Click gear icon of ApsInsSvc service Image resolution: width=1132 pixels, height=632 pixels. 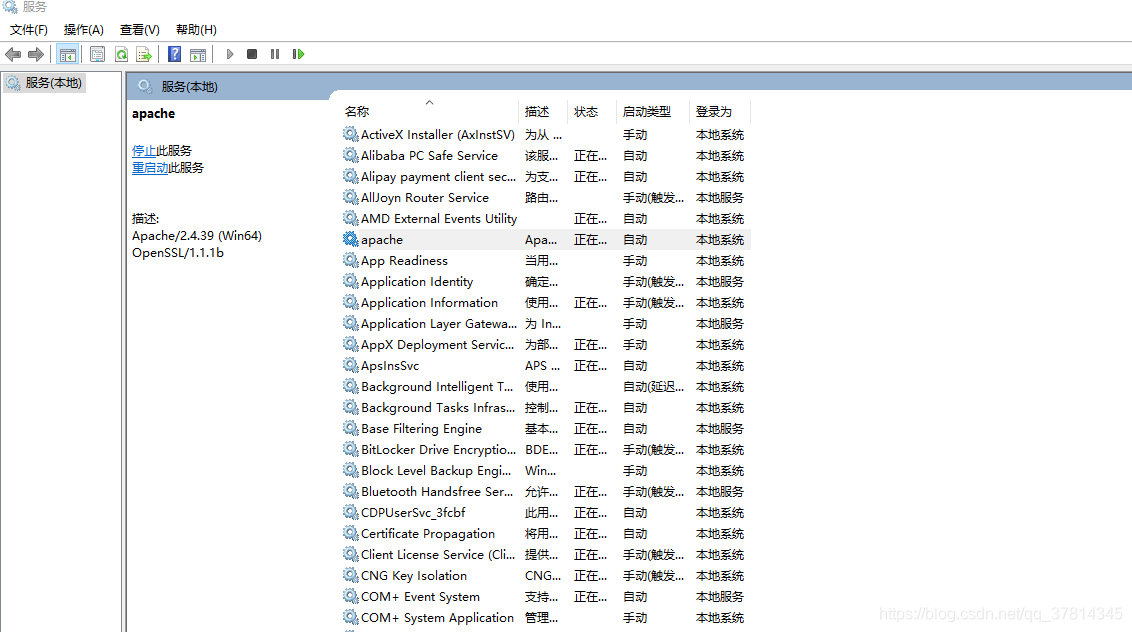point(351,365)
